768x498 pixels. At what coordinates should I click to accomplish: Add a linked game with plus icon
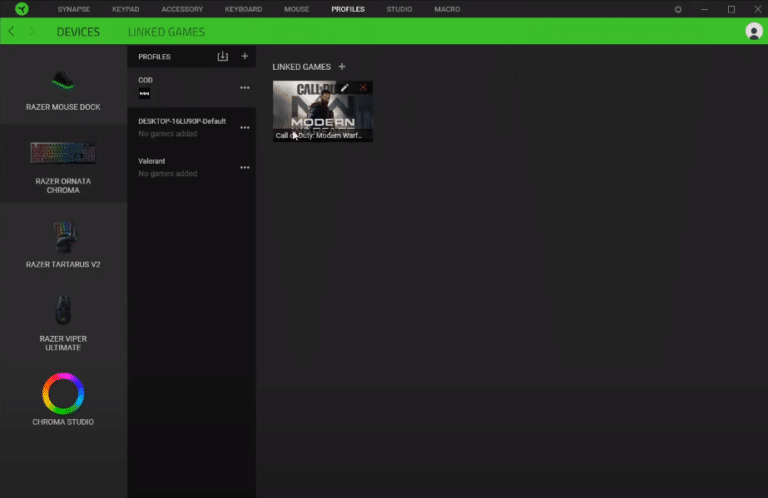342,67
